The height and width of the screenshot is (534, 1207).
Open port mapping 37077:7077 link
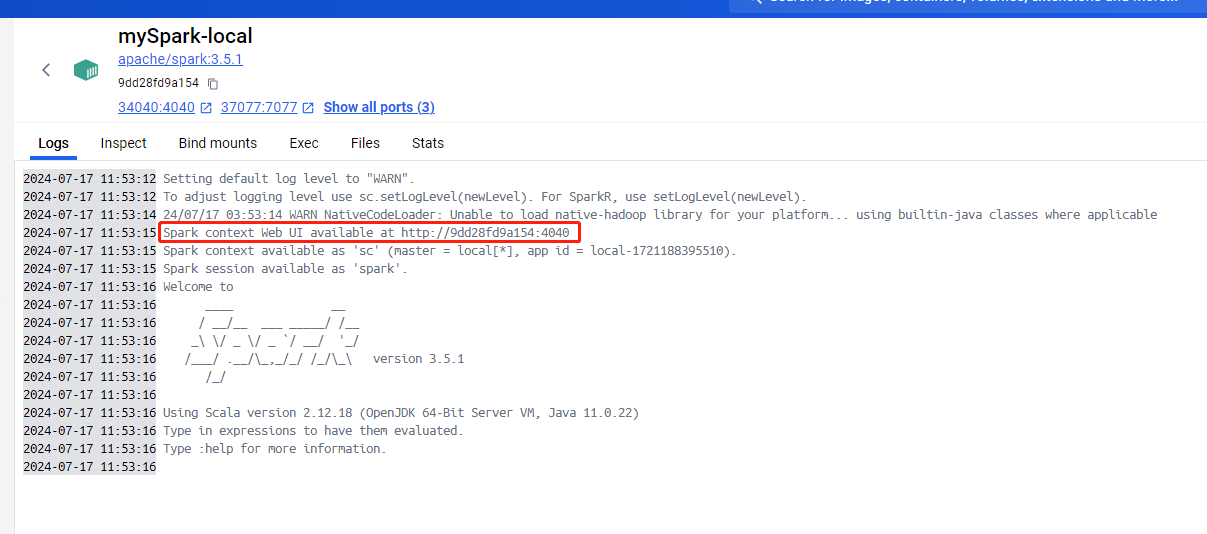click(x=259, y=107)
